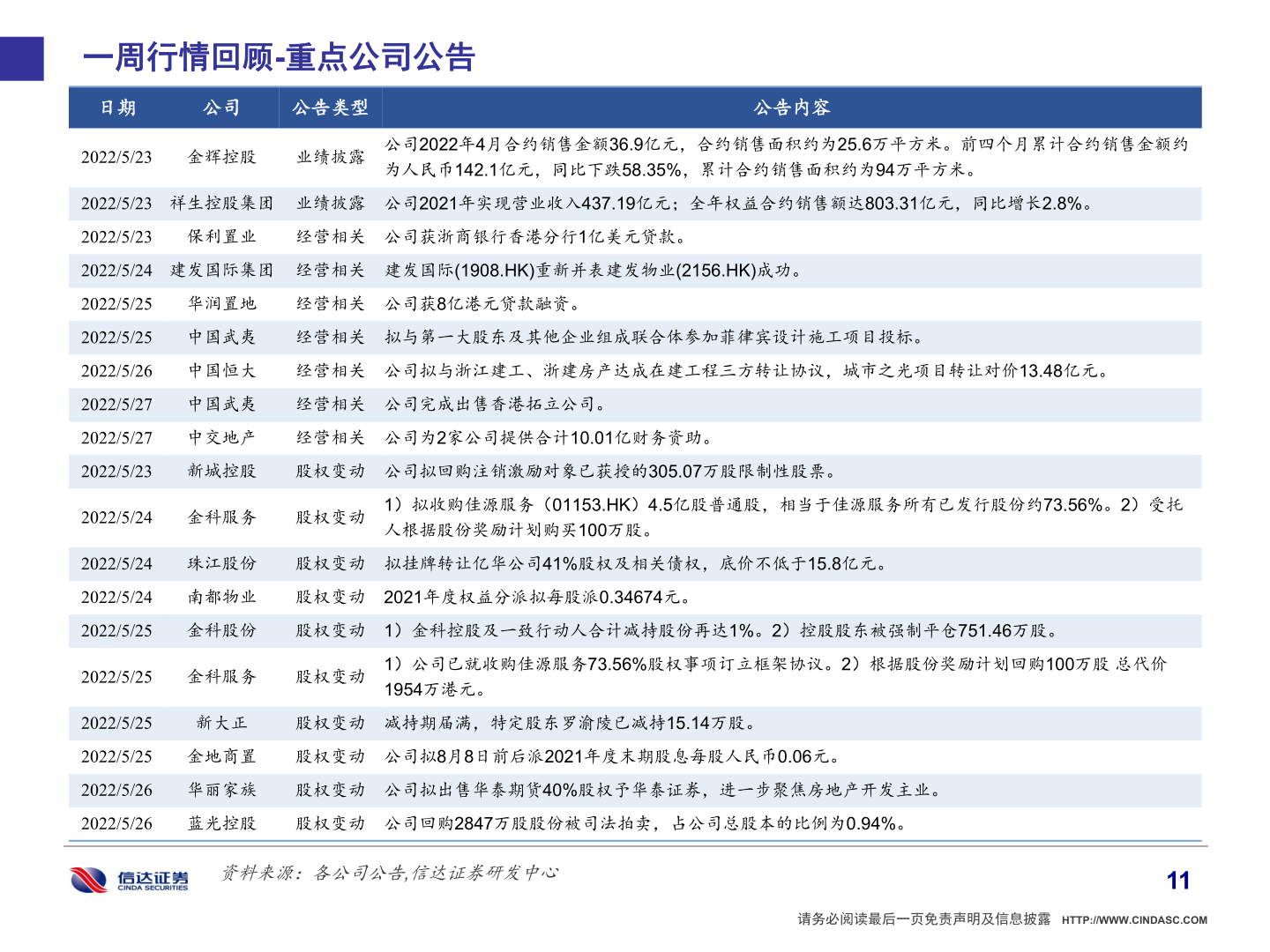Image resolution: width=1270 pixels, height=952 pixels.
Task: Click the date 2022/5/26 beside 中国恒大
Action: click(x=116, y=372)
